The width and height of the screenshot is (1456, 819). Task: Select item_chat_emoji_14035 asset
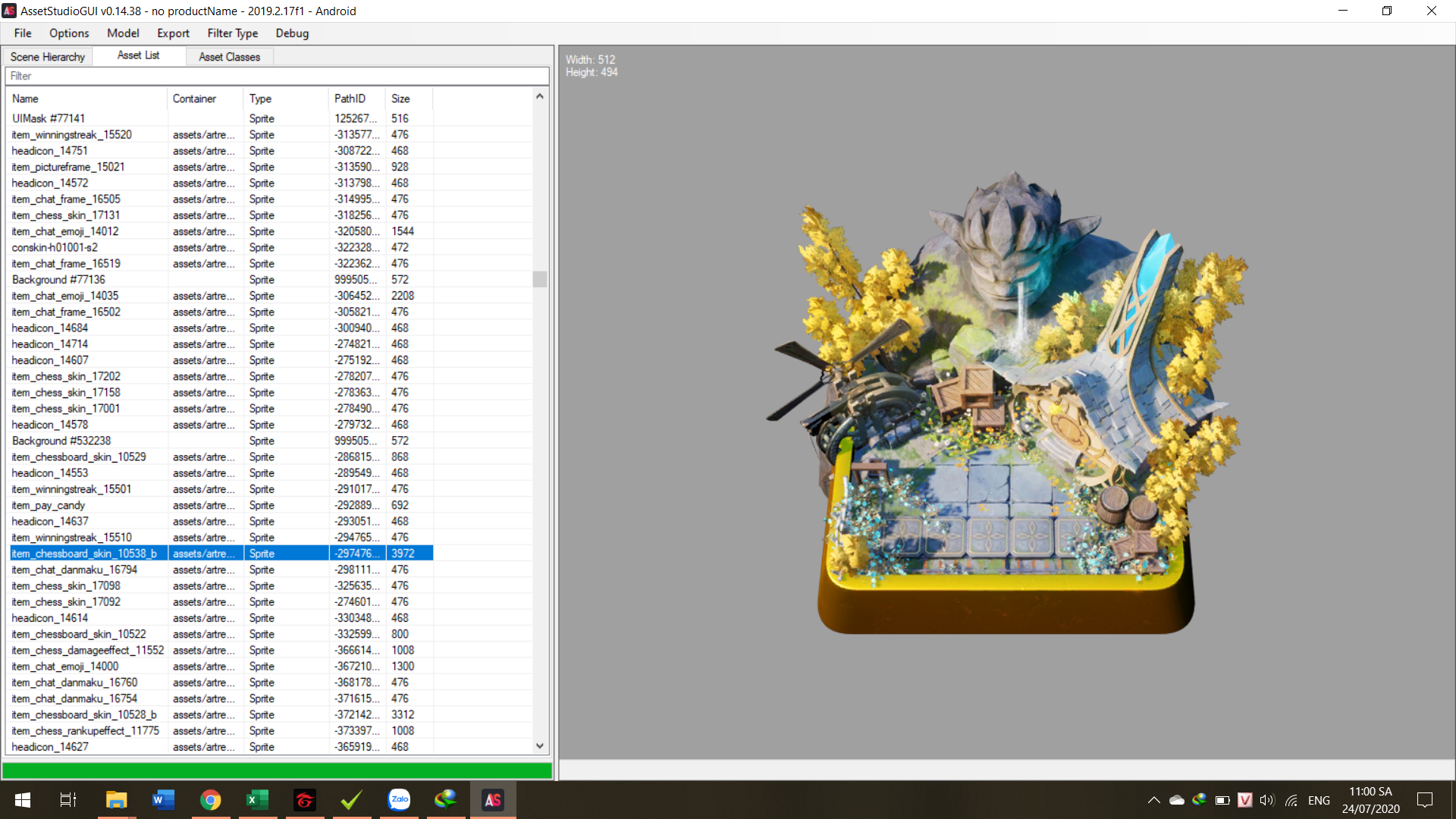221,296
